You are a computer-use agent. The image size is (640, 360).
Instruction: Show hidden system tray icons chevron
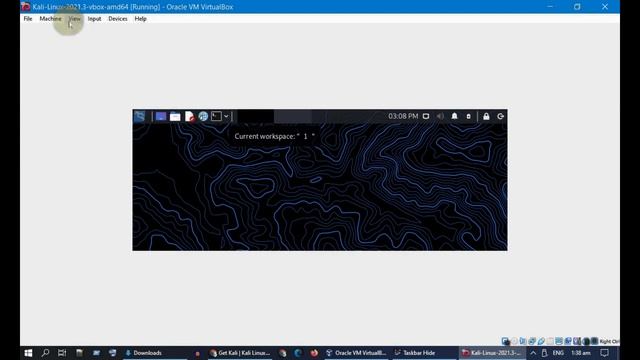coord(533,353)
